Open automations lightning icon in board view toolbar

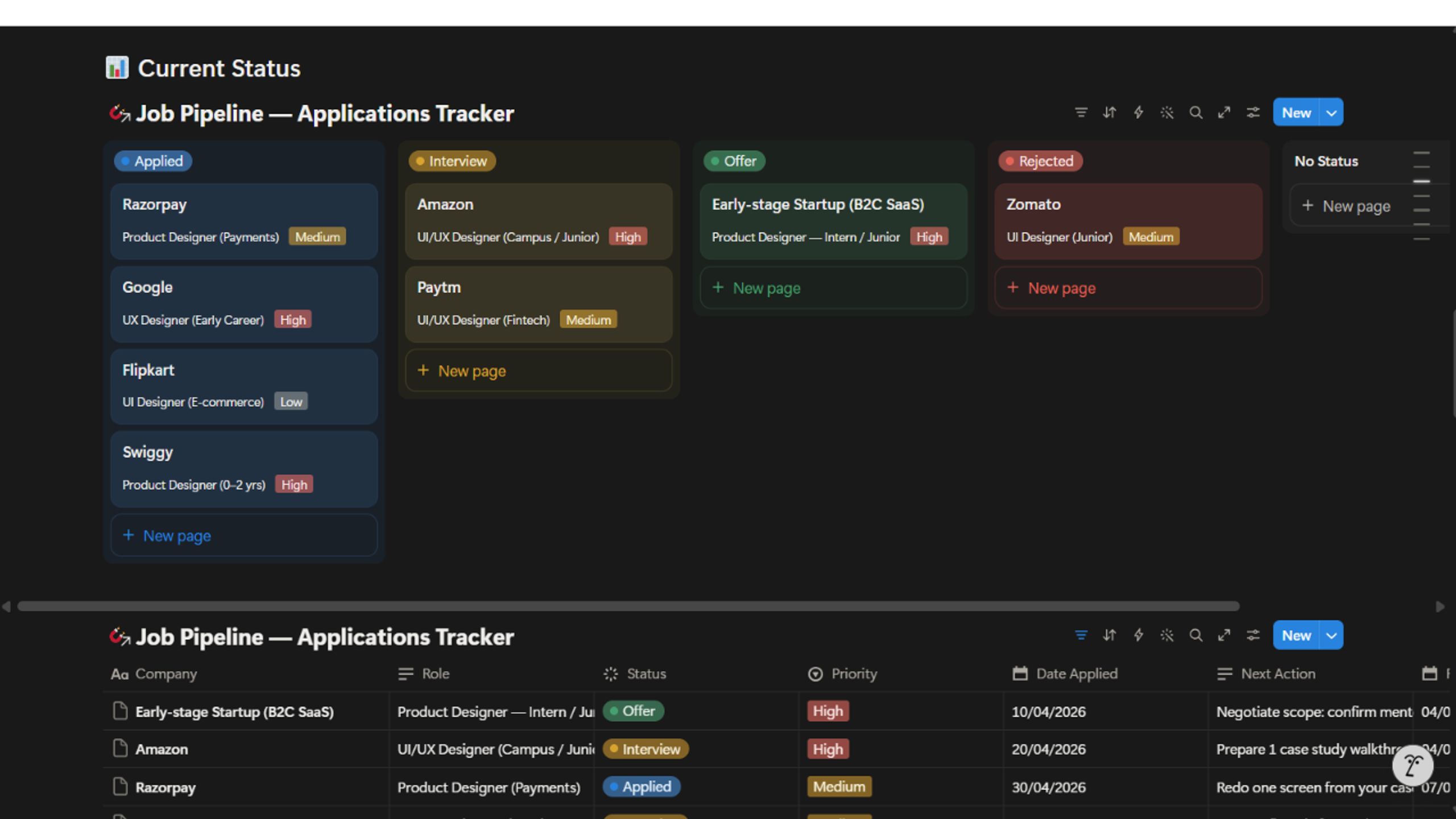coord(1138,113)
